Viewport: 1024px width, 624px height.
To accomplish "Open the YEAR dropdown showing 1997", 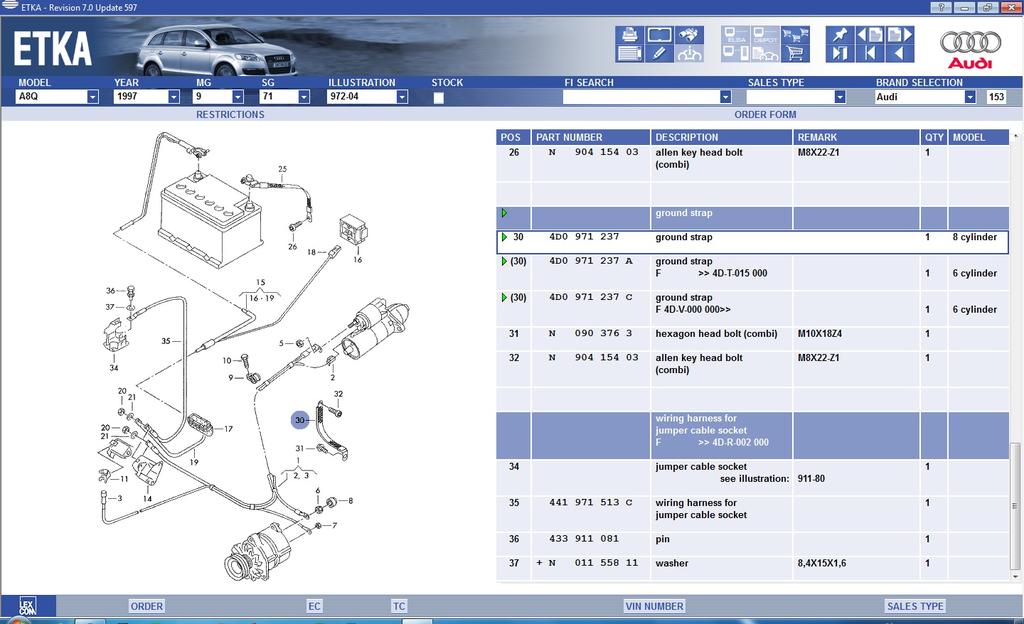I will [x=173, y=97].
